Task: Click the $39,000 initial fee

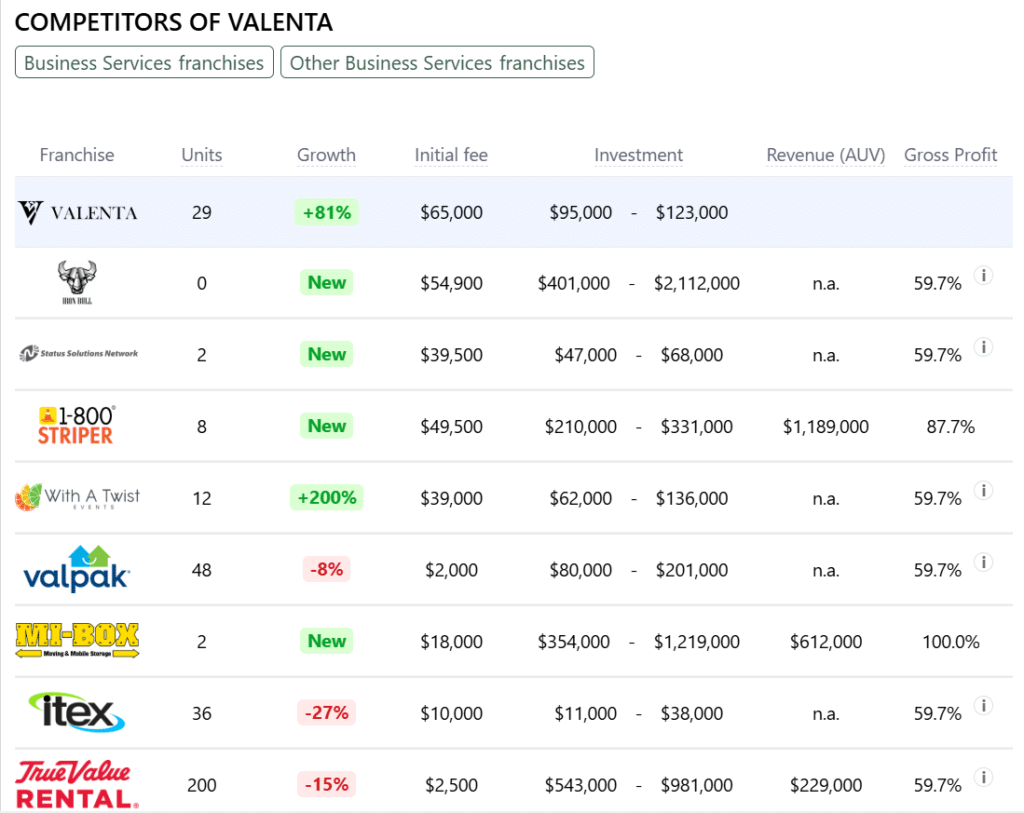Action: coord(451,499)
